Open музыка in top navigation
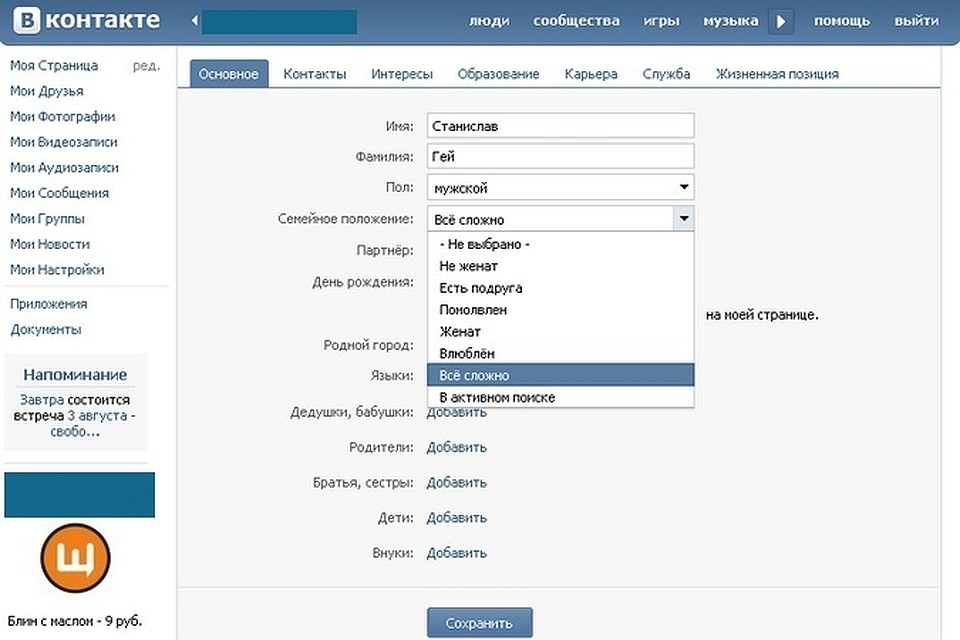The width and height of the screenshot is (960, 640). [x=730, y=21]
